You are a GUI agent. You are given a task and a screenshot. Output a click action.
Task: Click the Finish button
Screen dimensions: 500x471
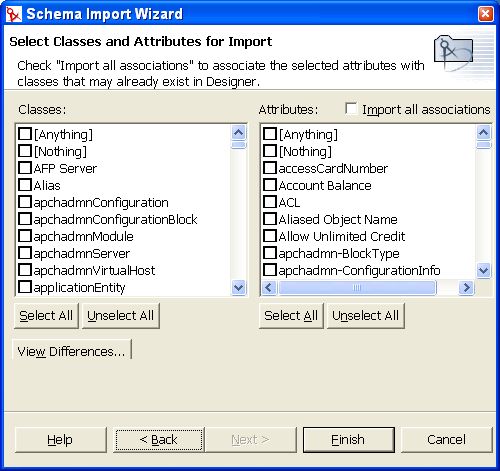pyautogui.click(x=349, y=440)
